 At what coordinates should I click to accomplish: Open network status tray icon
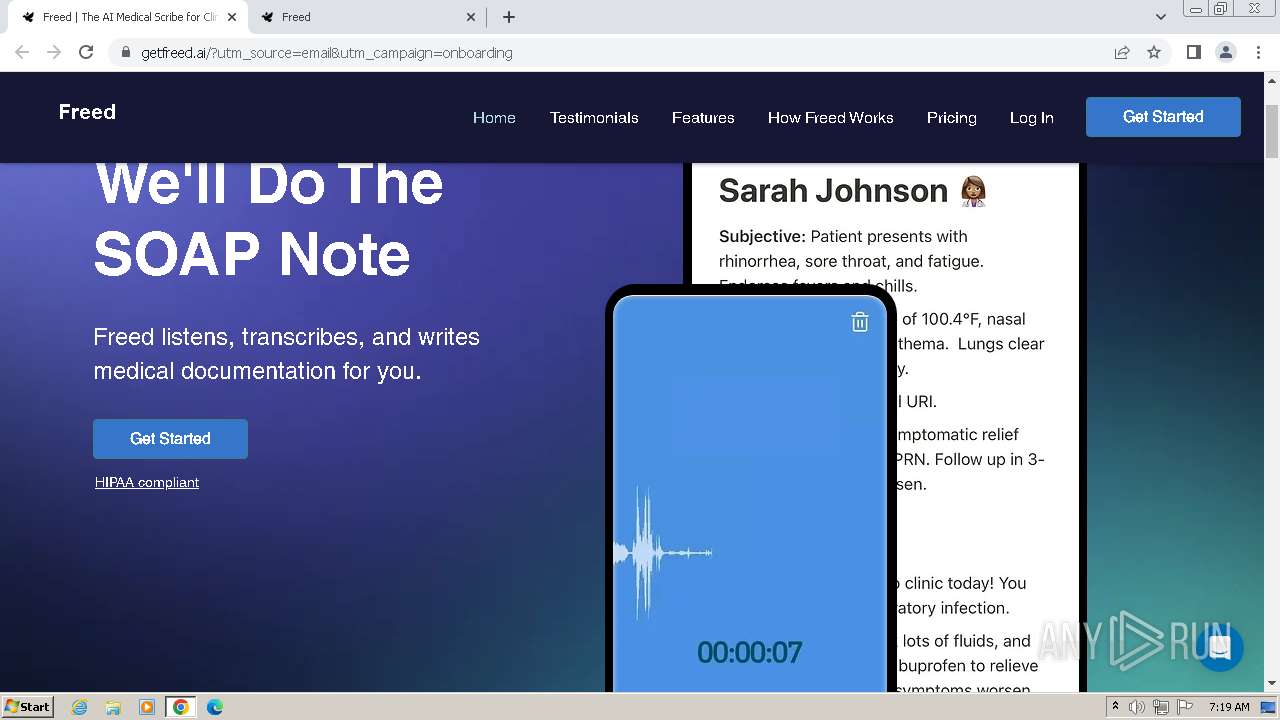[x=1161, y=707]
